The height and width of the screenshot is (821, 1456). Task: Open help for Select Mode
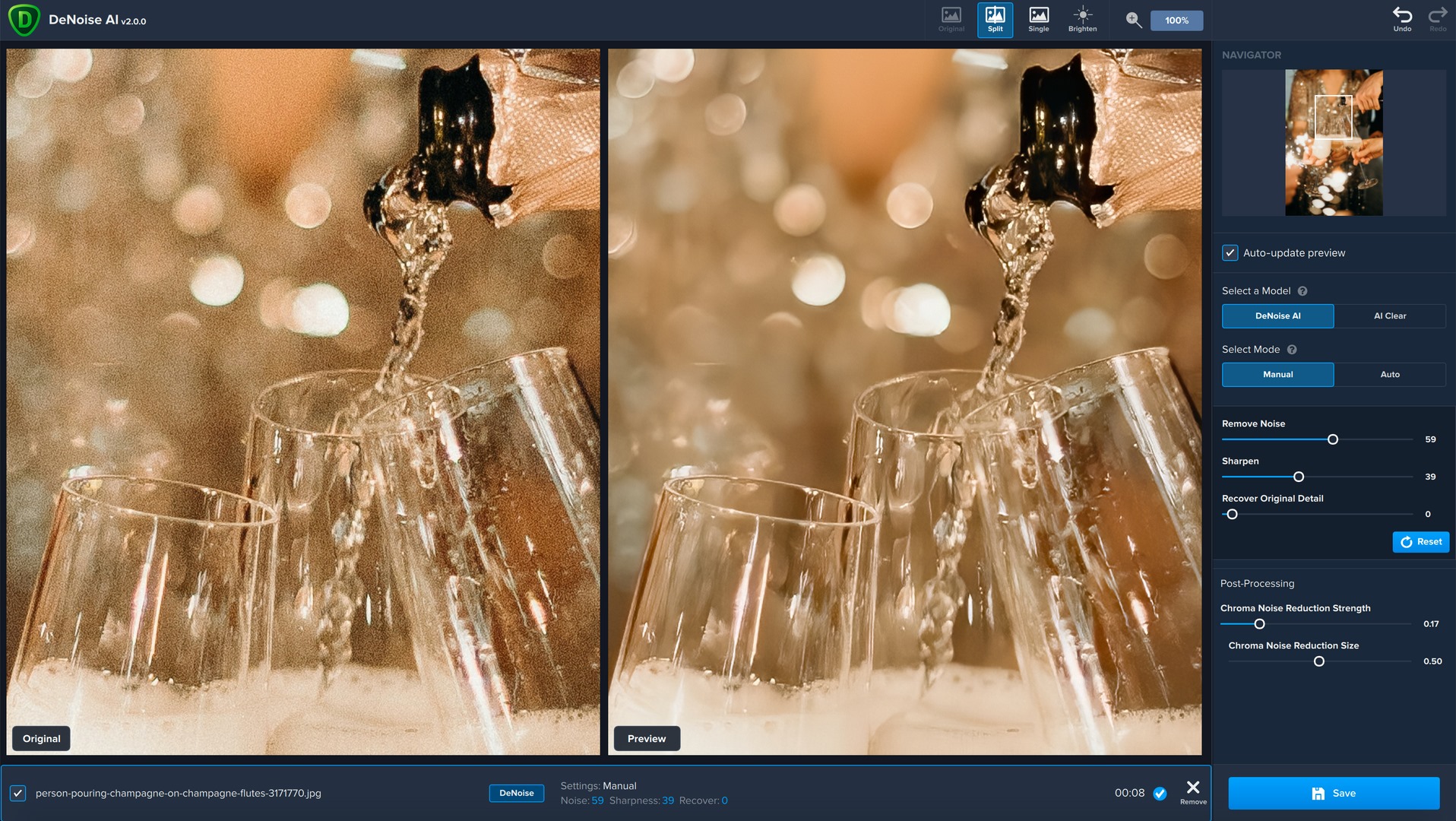(1292, 350)
